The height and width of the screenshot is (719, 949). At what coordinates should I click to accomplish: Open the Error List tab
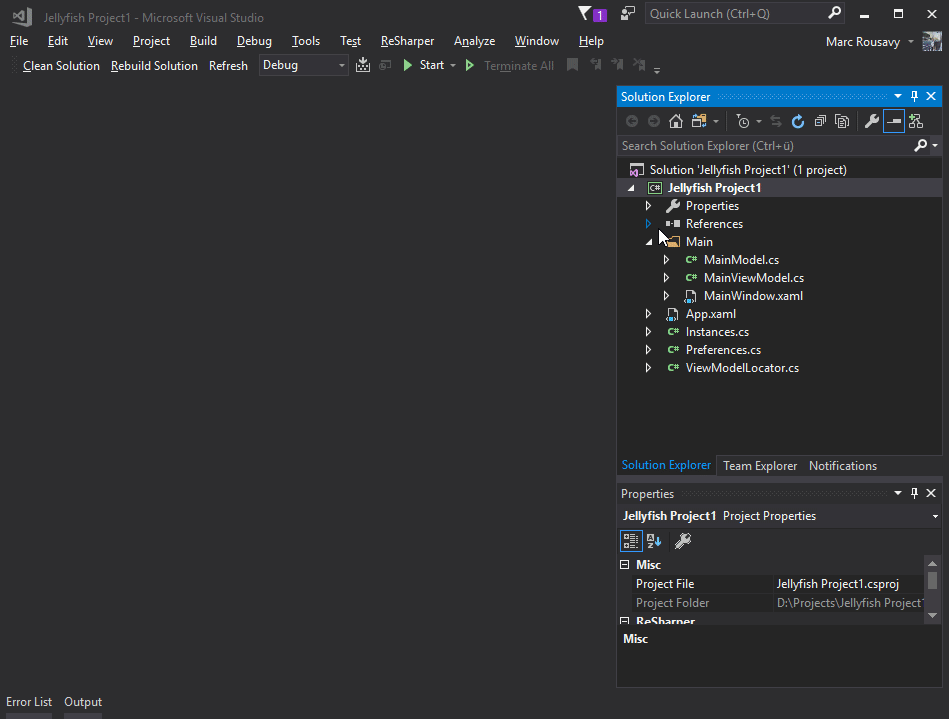coord(29,702)
